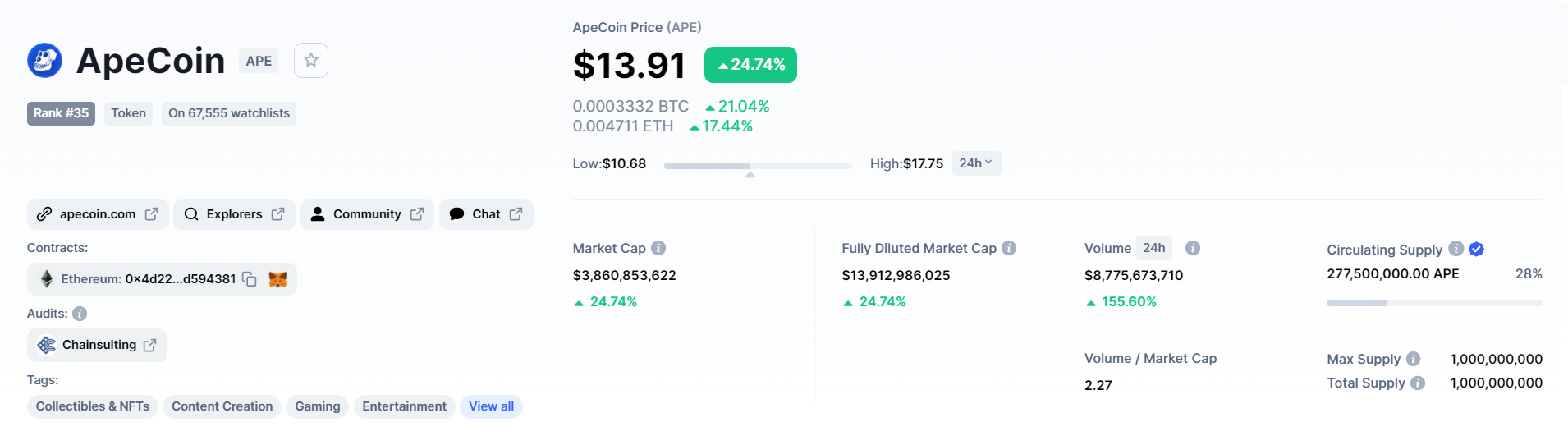1568x445 pixels.
Task: Click the Circulating Supply info icon
Action: click(x=1456, y=249)
